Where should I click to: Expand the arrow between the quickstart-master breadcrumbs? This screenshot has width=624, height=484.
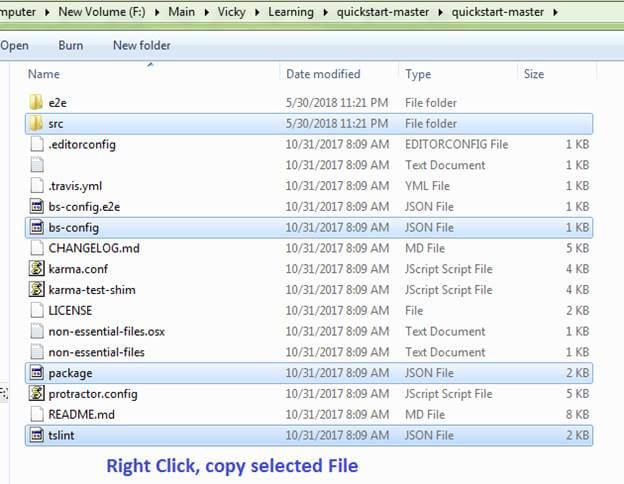[441, 12]
